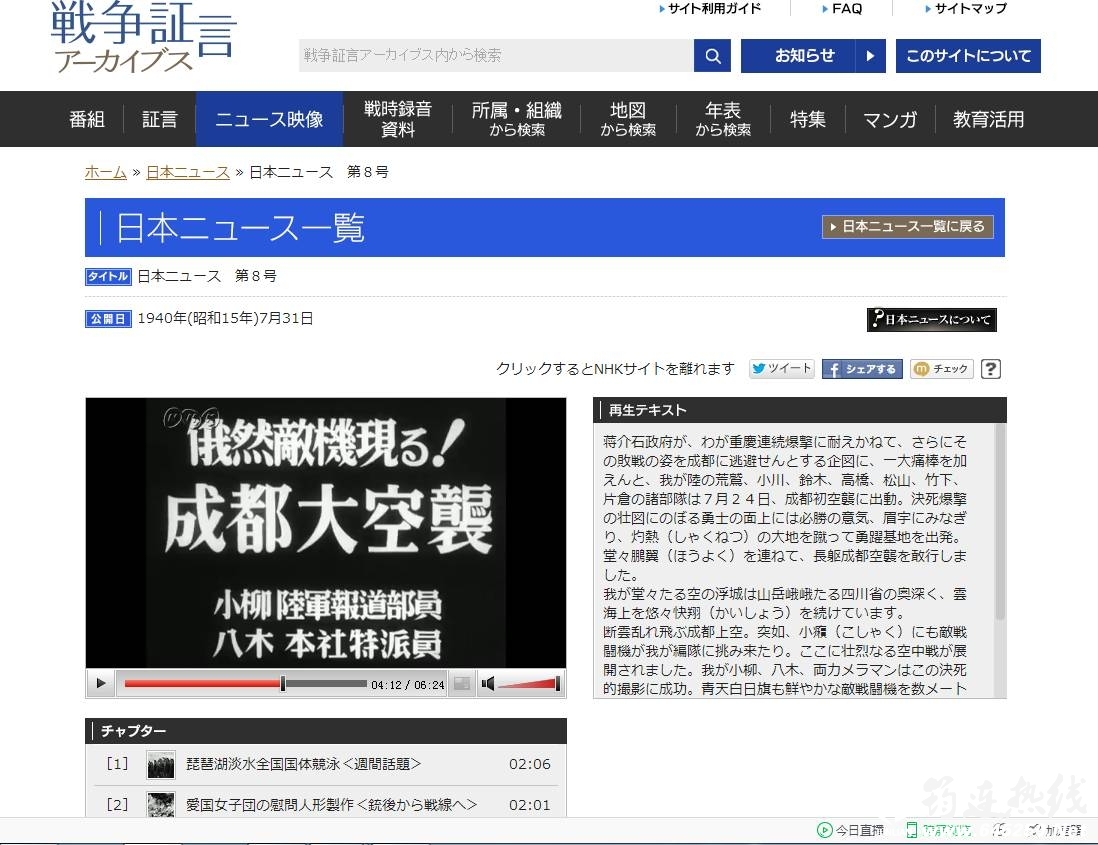
Task: Open サイト利用ガイド link
Action: click(710, 8)
